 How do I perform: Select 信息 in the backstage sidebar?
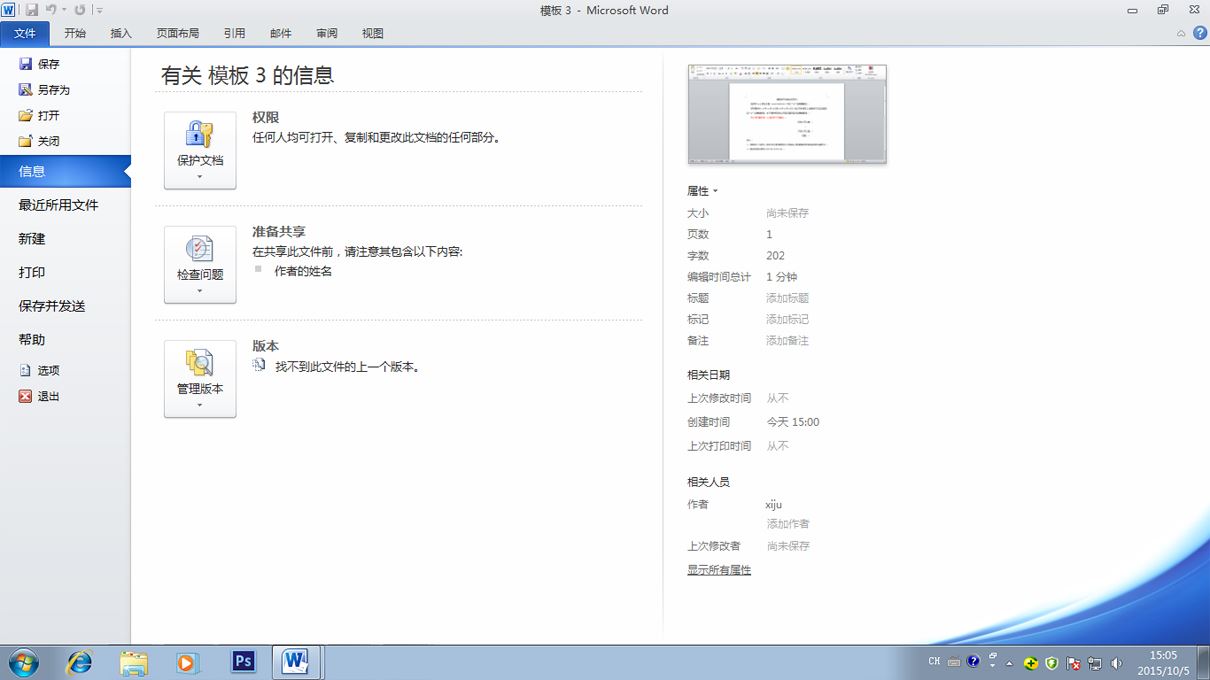[x=65, y=171]
